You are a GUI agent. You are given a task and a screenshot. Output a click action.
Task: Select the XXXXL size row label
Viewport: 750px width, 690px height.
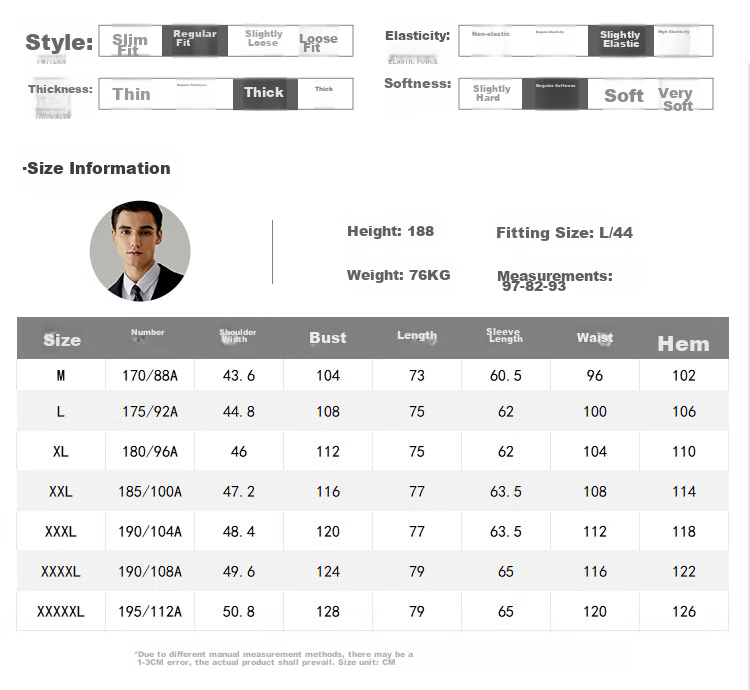[61, 572]
